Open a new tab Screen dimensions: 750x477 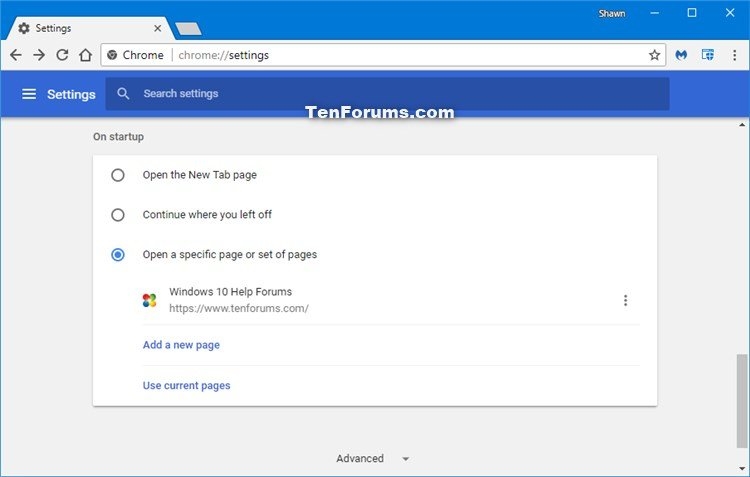(x=188, y=28)
